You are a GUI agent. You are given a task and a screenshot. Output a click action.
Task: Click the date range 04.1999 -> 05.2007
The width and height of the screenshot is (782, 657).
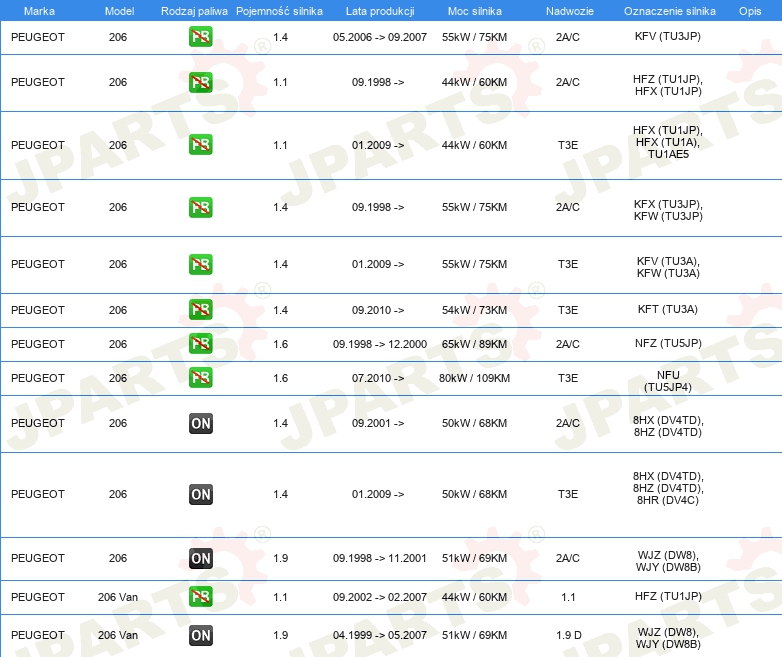380,635
